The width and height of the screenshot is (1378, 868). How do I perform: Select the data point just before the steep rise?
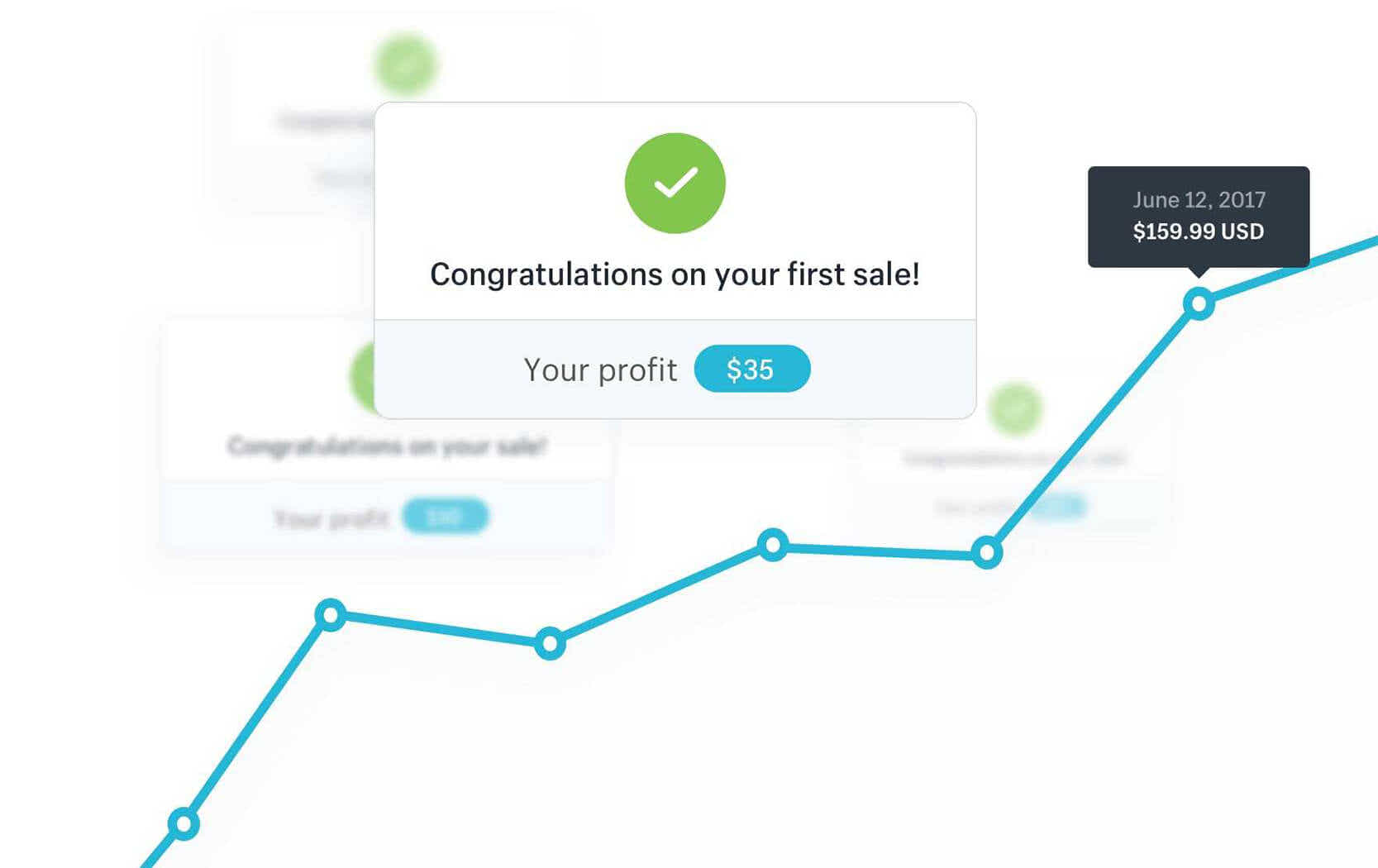[x=986, y=552]
